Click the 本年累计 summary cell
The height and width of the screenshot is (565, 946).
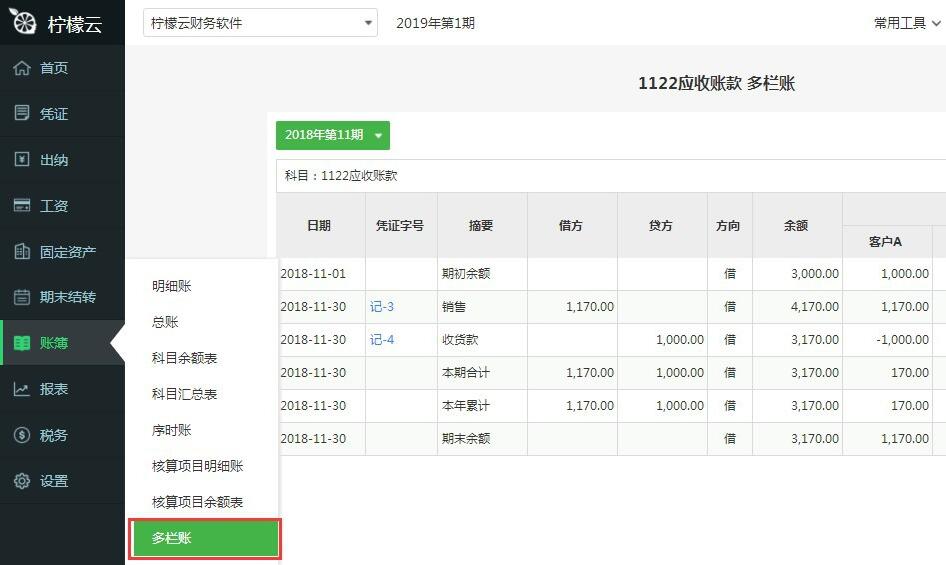pyautogui.click(x=482, y=406)
